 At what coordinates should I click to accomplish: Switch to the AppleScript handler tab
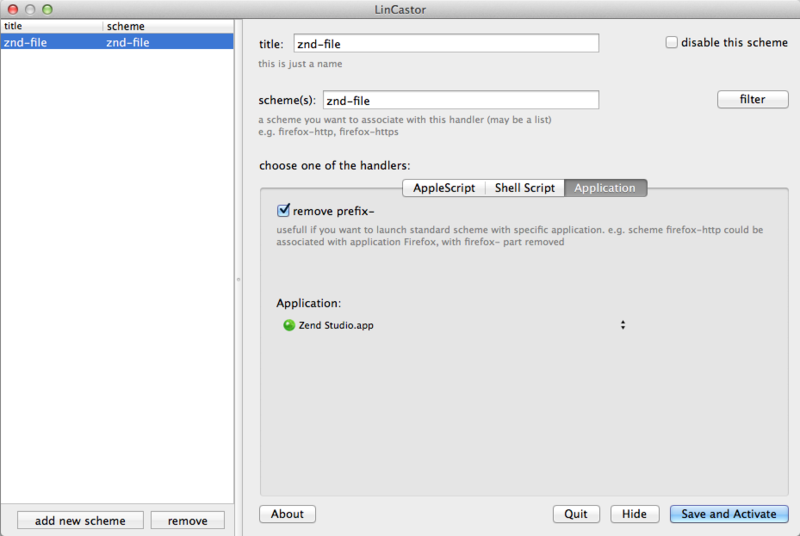[444, 188]
